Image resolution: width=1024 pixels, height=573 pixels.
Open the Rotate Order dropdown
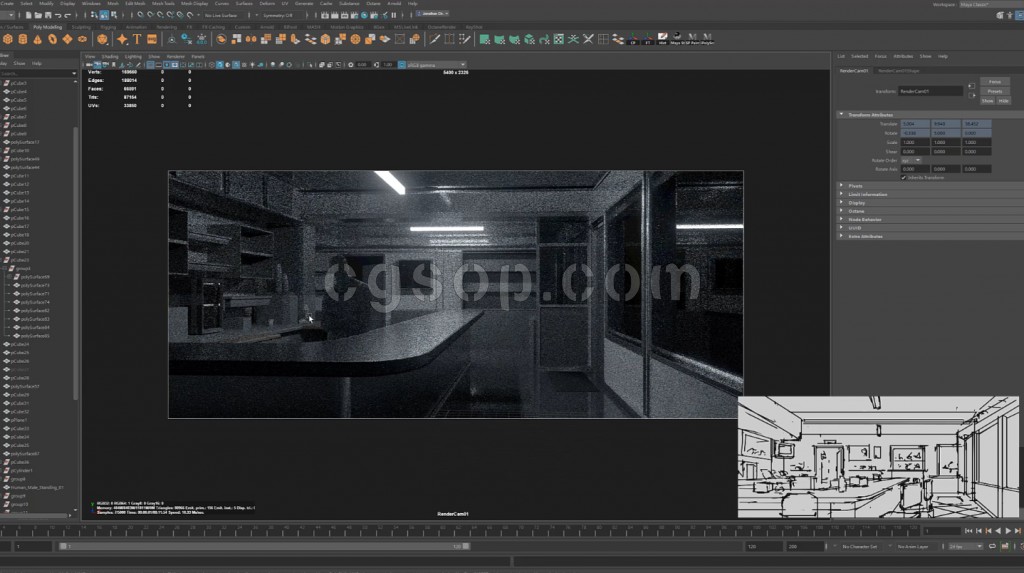(911, 160)
